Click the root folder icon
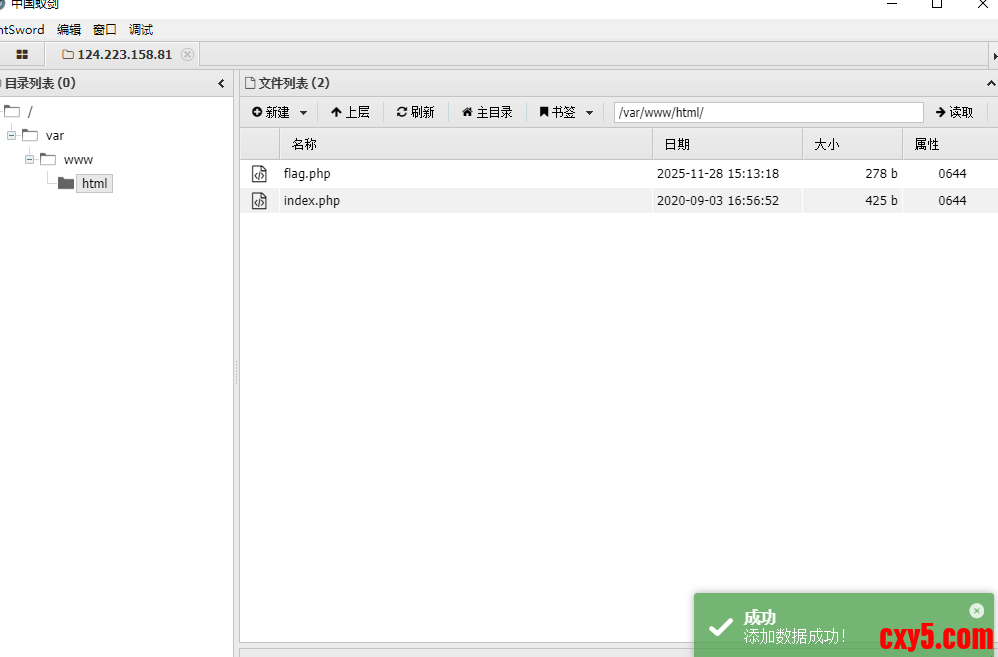The height and width of the screenshot is (657, 998). (12, 111)
